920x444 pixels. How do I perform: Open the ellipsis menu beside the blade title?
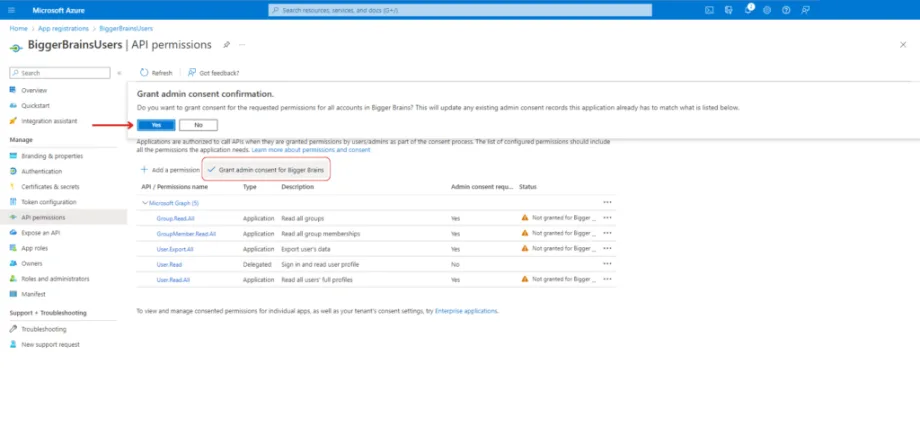pos(242,45)
